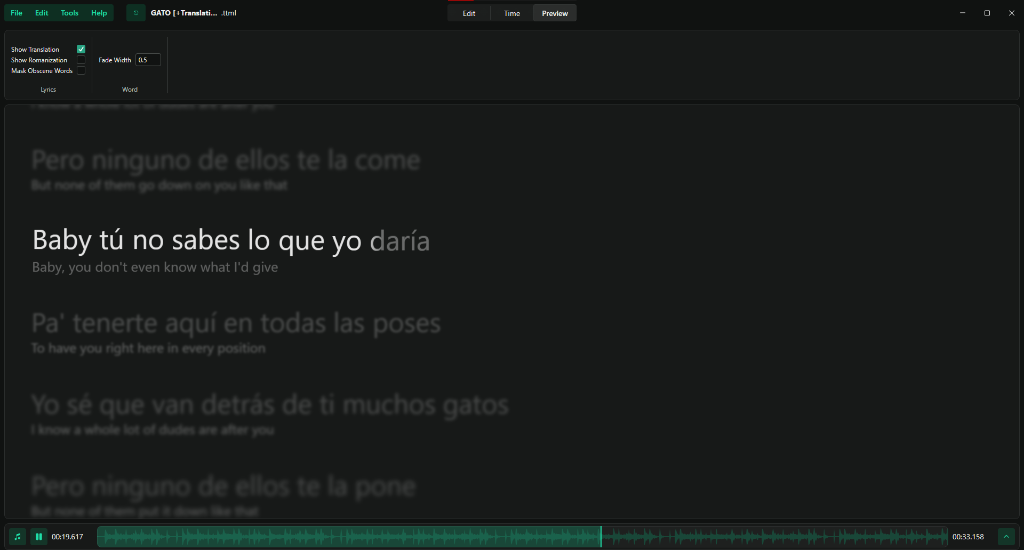Open the Edit menu in the menu bar
Image resolution: width=1024 pixels, height=550 pixels.
(x=42, y=13)
